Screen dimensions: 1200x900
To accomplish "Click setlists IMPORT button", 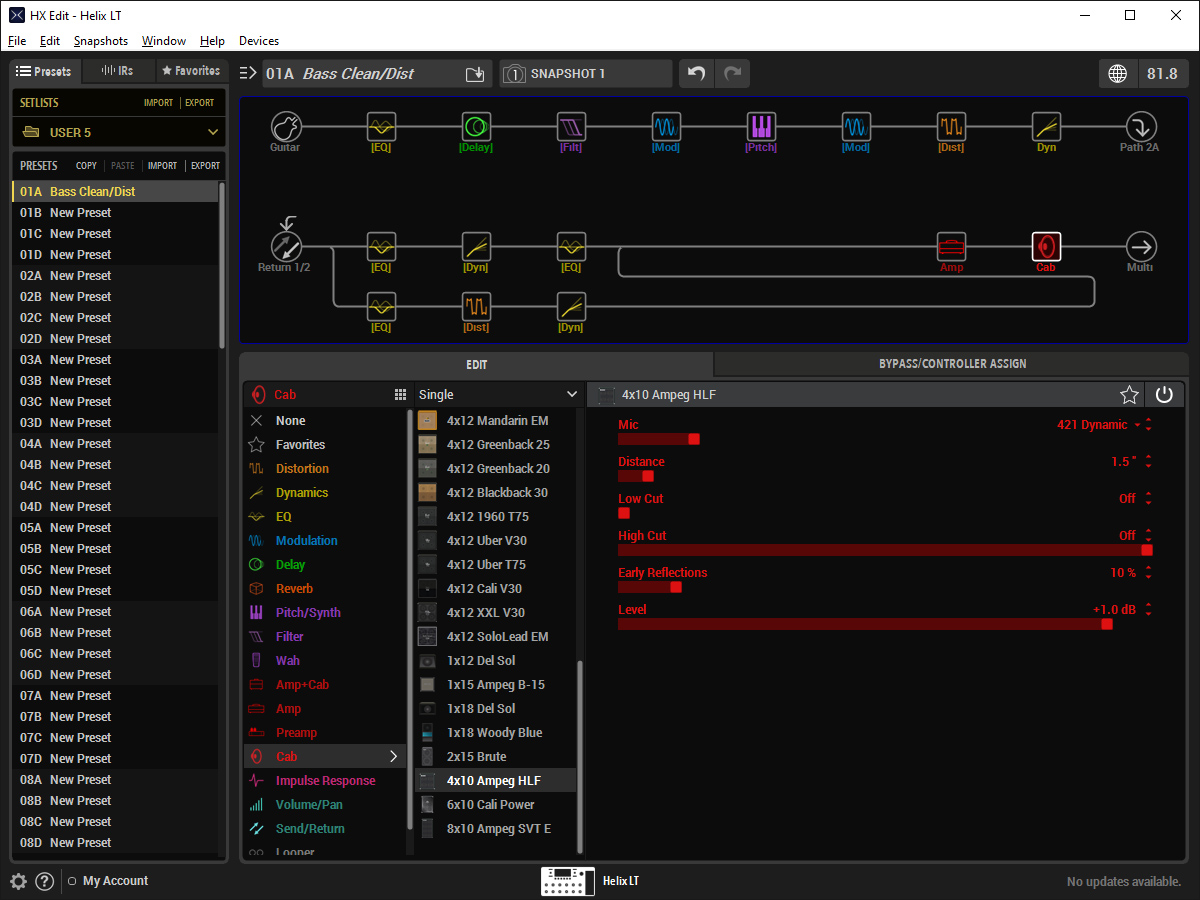I will (158, 103).
